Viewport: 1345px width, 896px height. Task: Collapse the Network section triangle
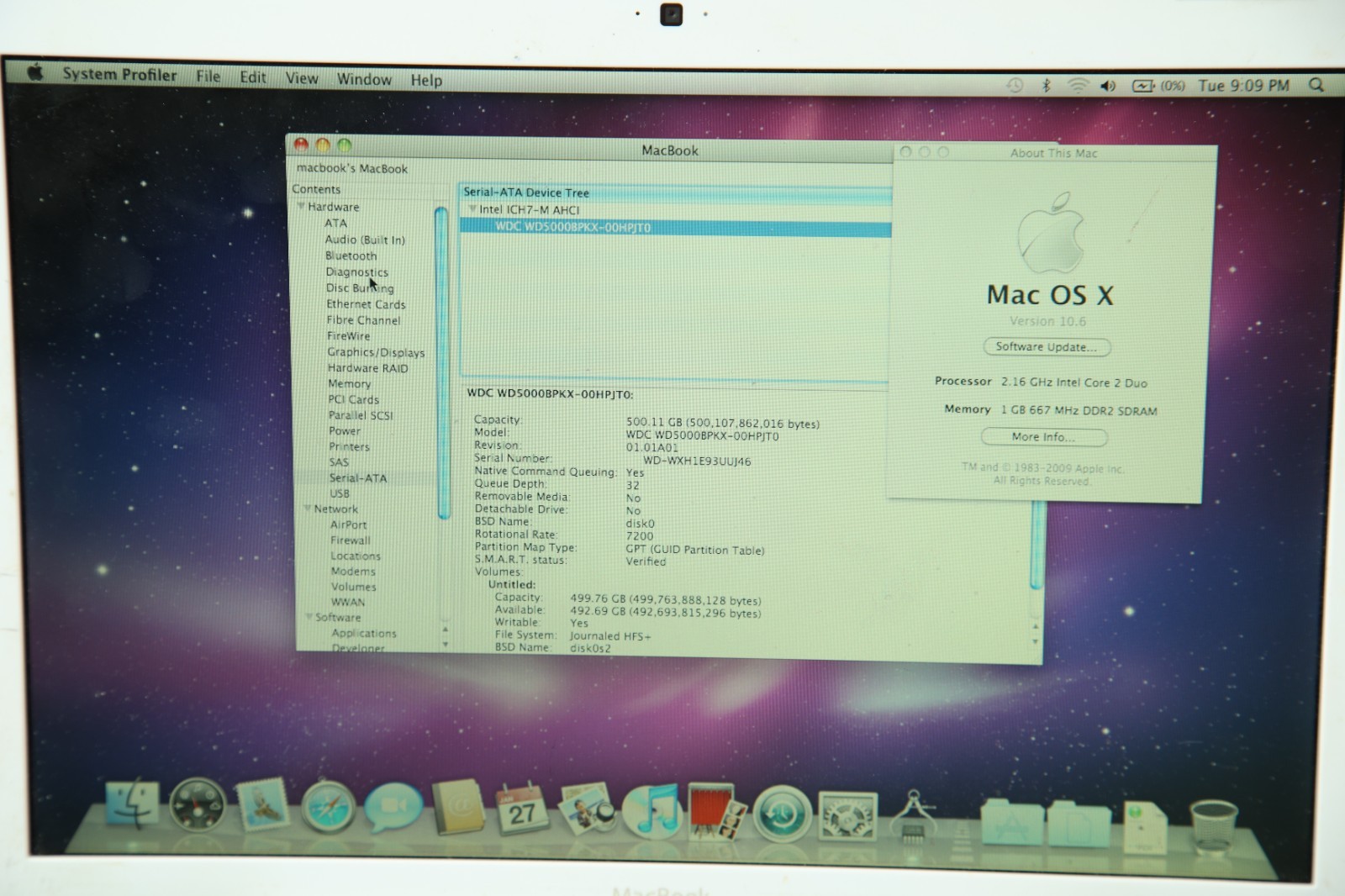tap(308, 509)
